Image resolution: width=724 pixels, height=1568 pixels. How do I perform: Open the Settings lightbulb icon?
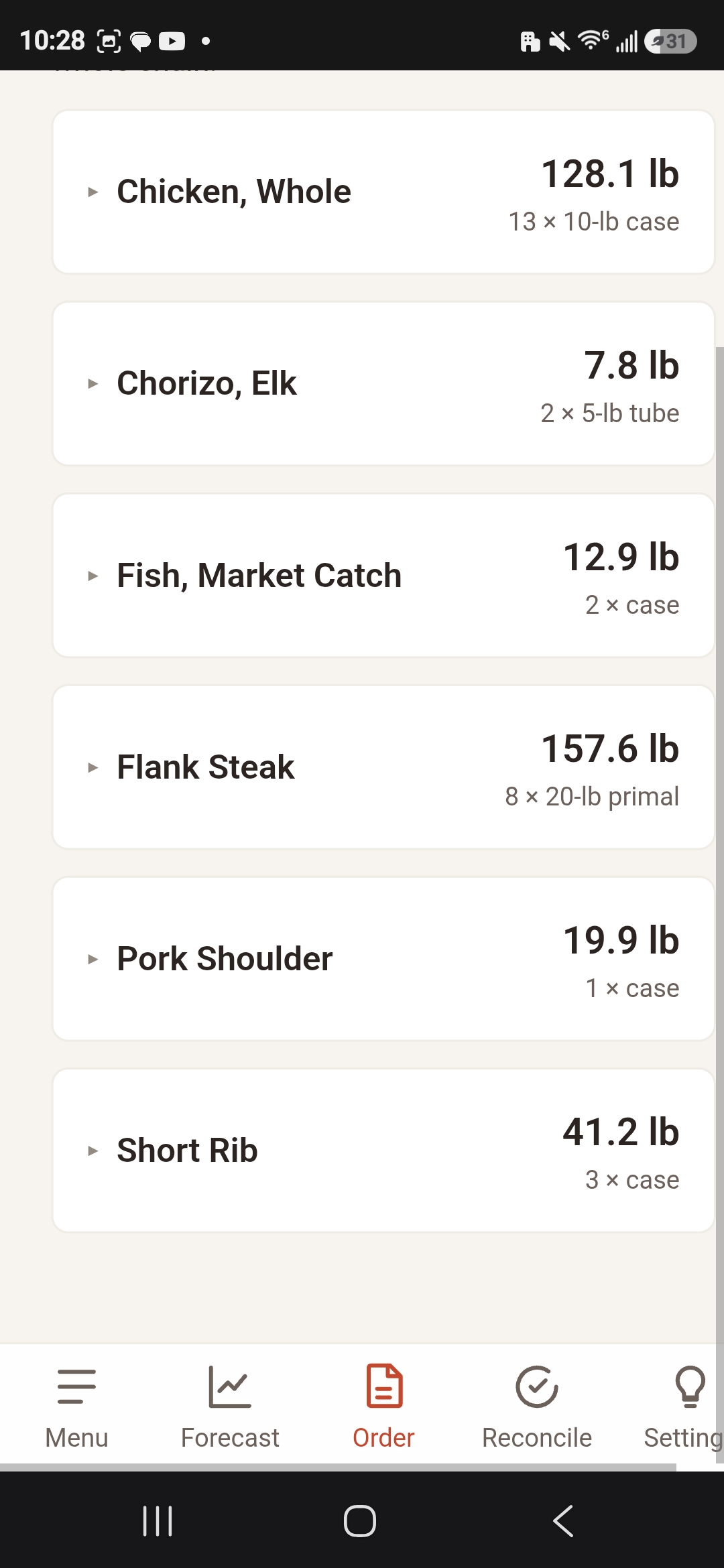pyautogui.click(x=690, y=1386)
